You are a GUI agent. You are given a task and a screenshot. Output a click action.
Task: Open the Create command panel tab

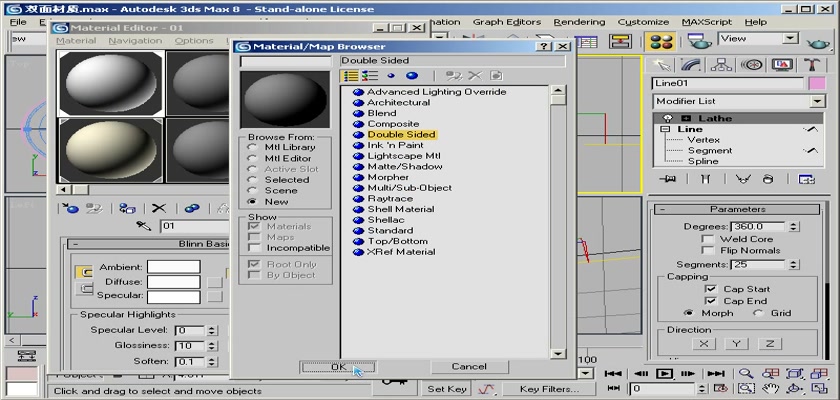(662, 65)
